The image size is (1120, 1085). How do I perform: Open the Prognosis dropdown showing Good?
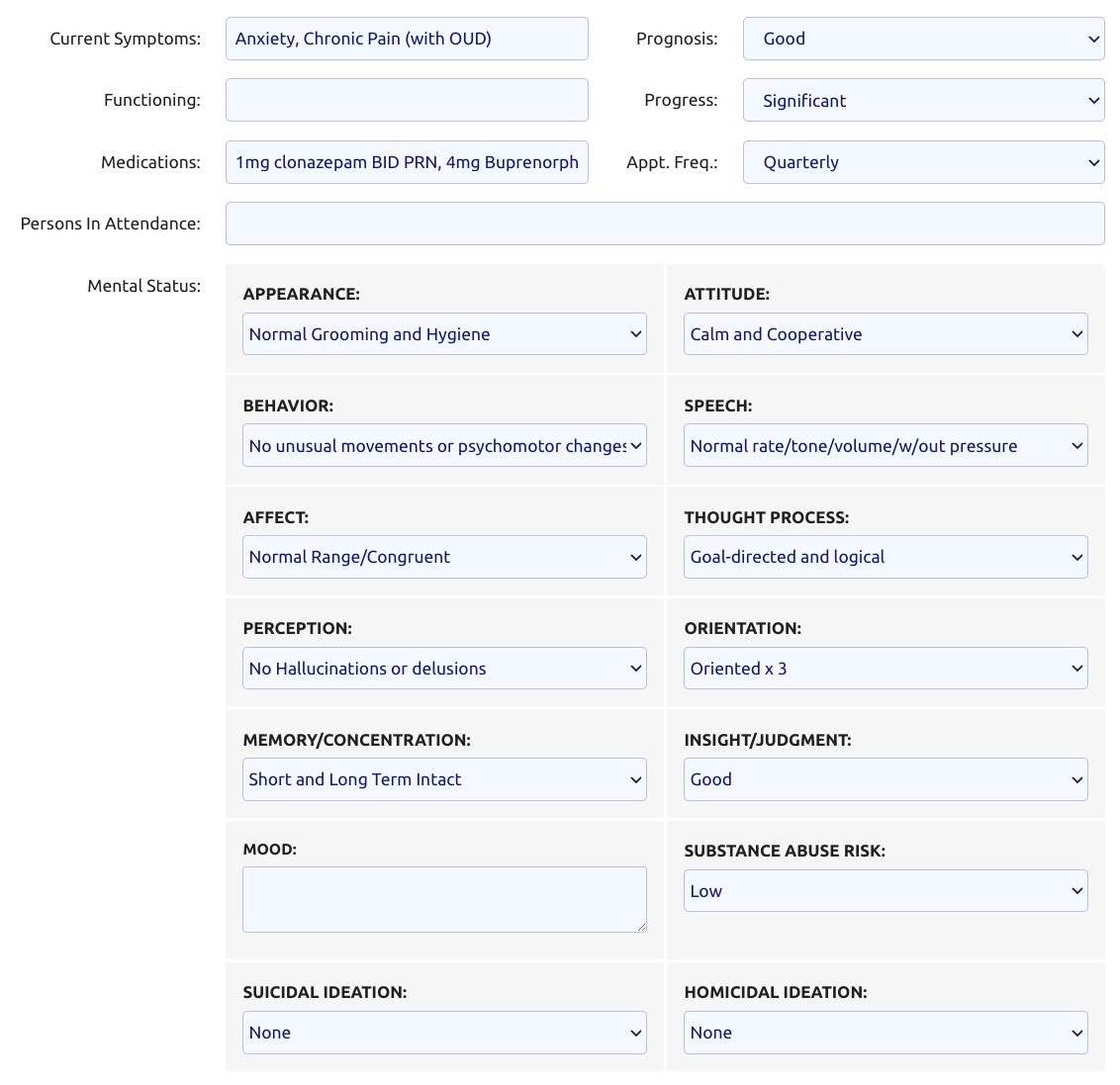tap(923, 39)
